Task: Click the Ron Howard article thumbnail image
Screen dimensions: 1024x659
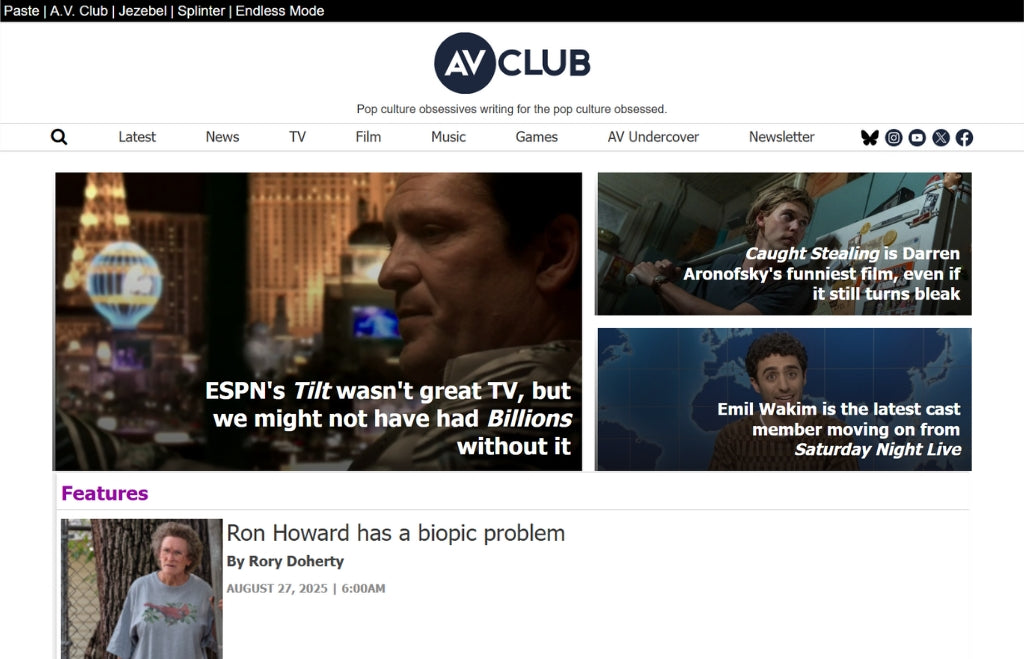Action: click(142, 588)
